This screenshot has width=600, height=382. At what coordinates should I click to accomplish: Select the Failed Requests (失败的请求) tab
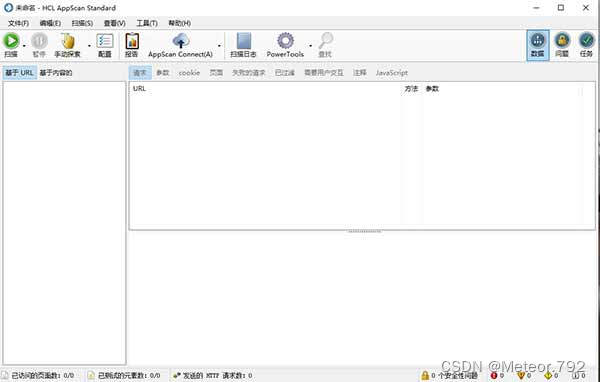249,73
